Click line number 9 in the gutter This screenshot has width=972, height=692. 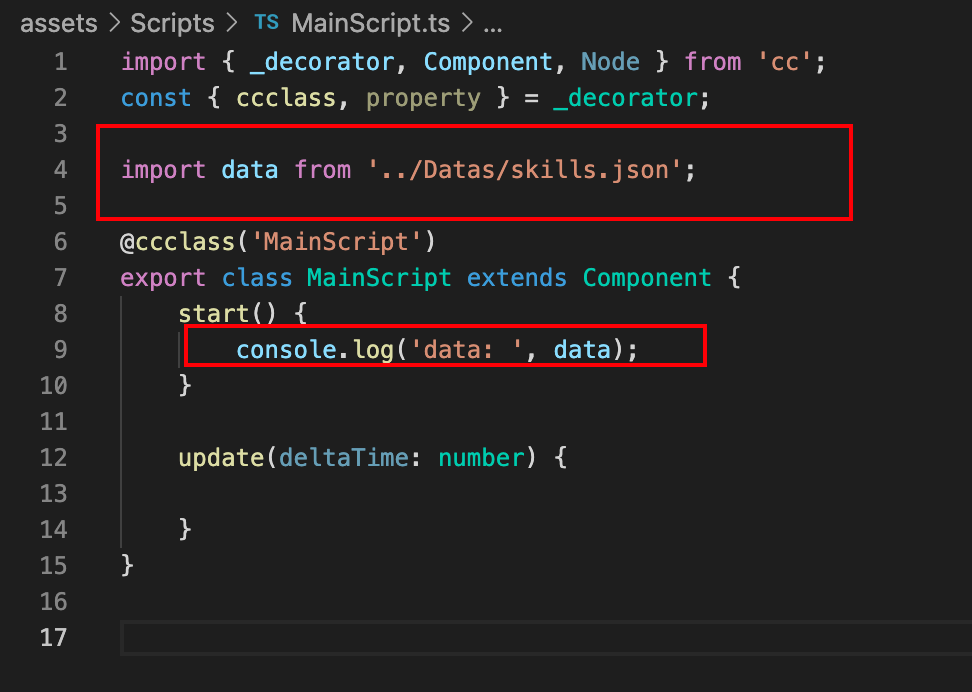[x=60, y=350]
